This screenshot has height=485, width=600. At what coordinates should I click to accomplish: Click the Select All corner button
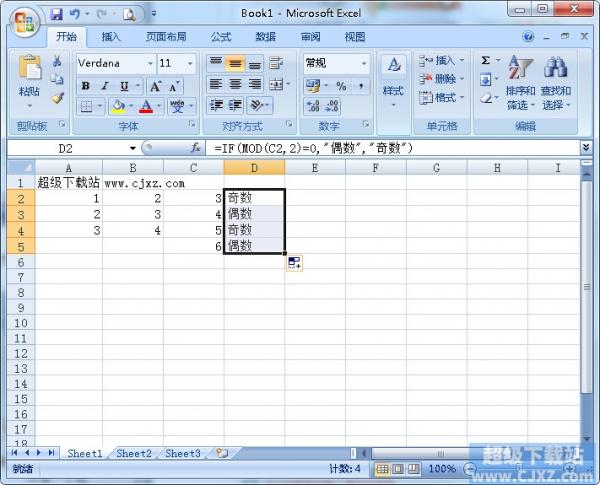[x=21, y=168]
